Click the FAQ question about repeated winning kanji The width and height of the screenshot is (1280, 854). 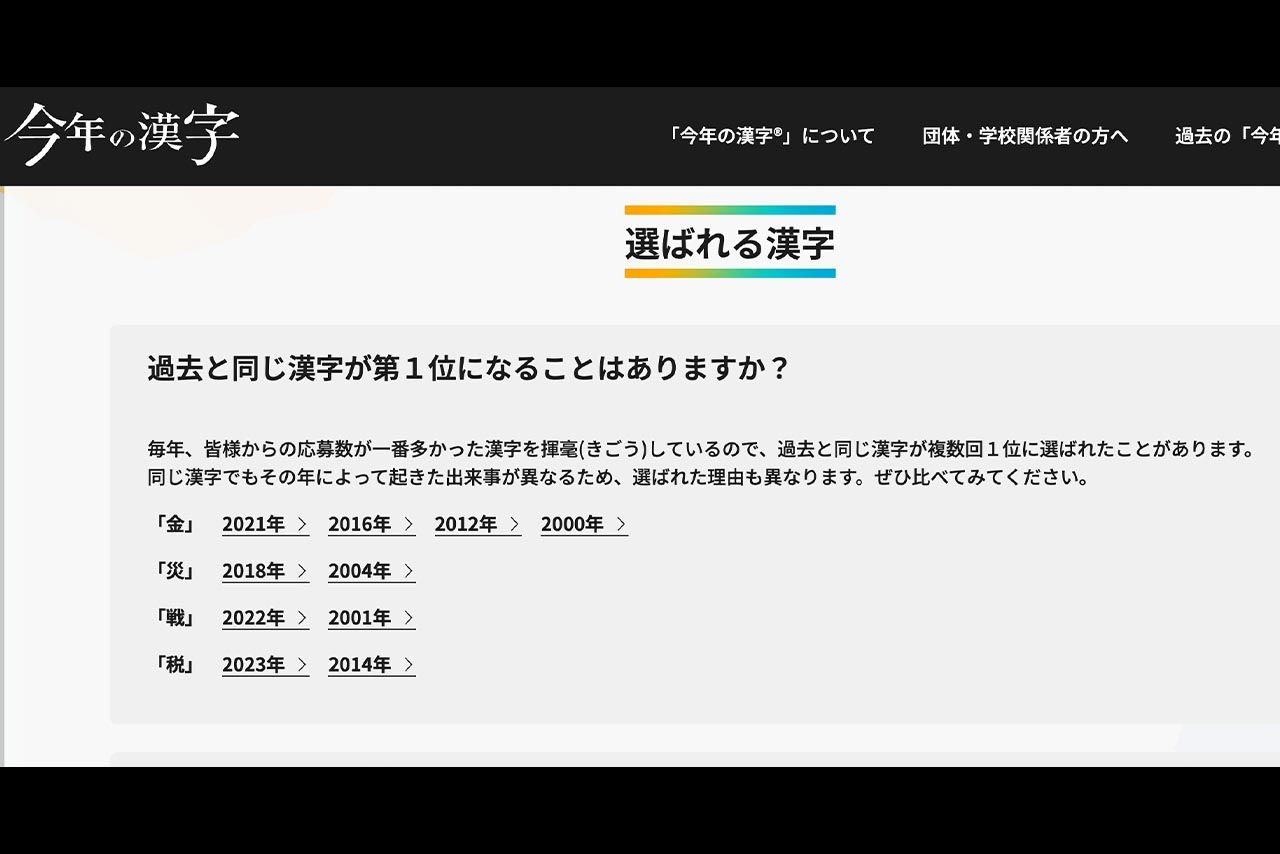point(468,367)
